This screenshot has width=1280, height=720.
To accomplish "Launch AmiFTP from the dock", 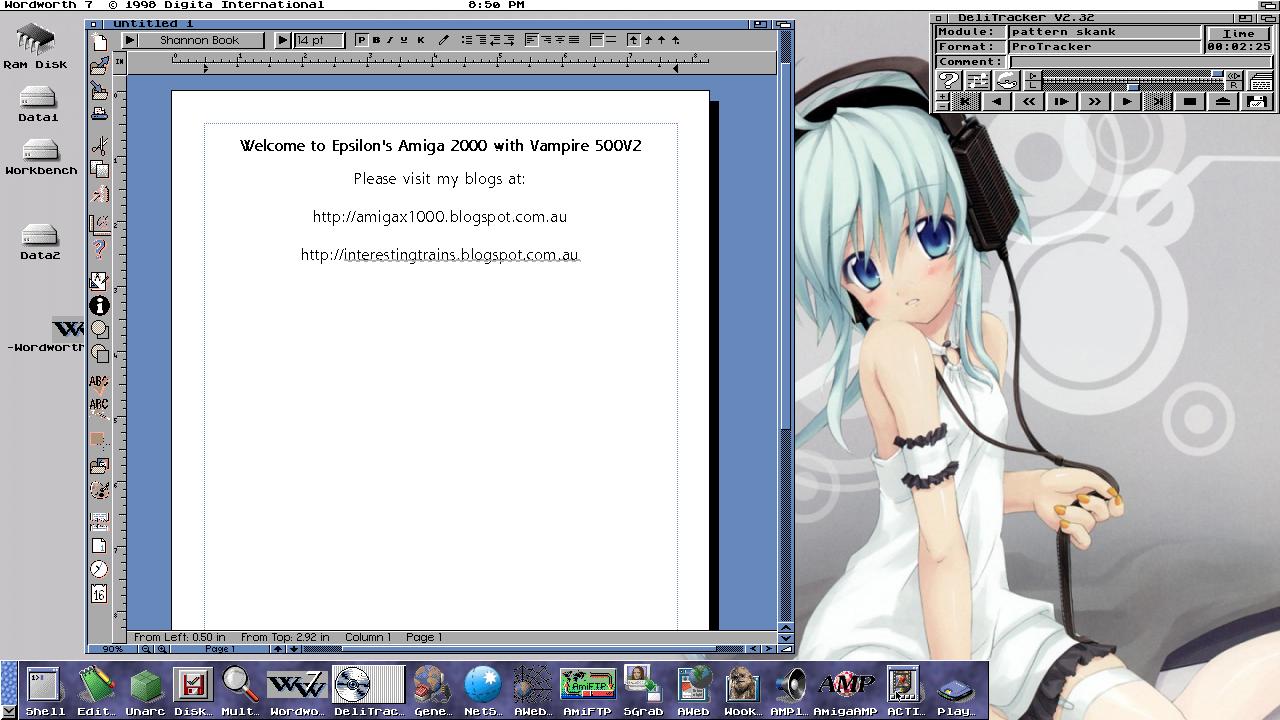I will (587, 691).
